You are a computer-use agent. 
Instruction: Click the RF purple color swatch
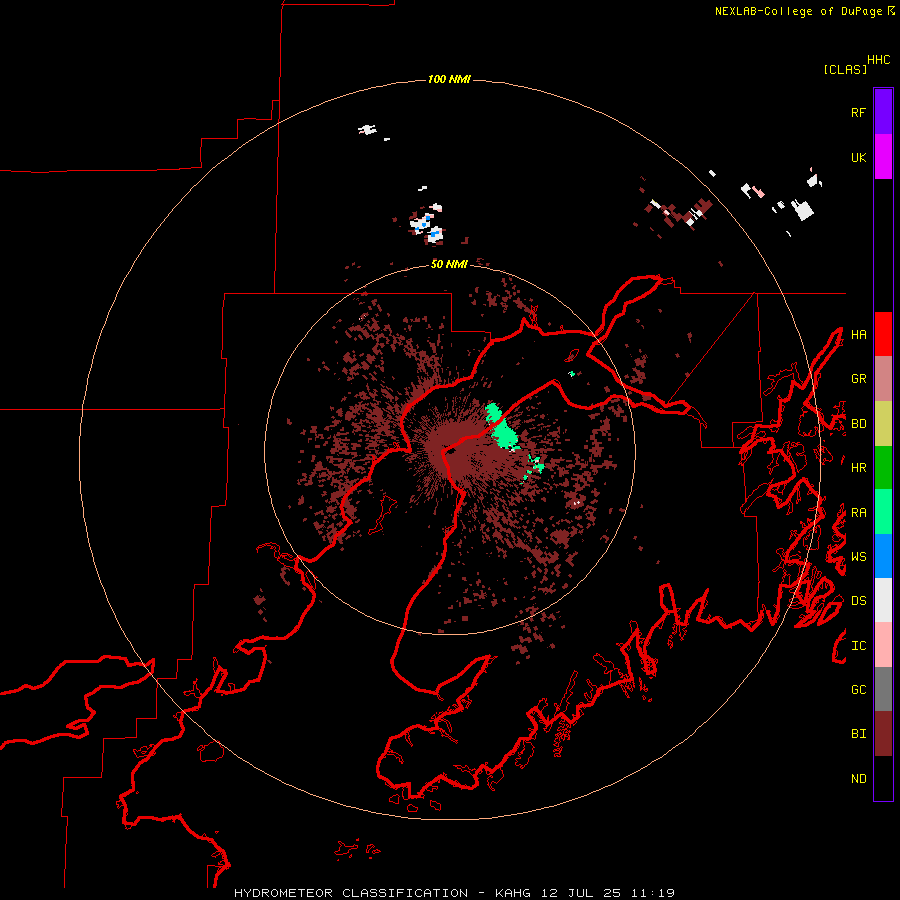(x=883, y=112)
